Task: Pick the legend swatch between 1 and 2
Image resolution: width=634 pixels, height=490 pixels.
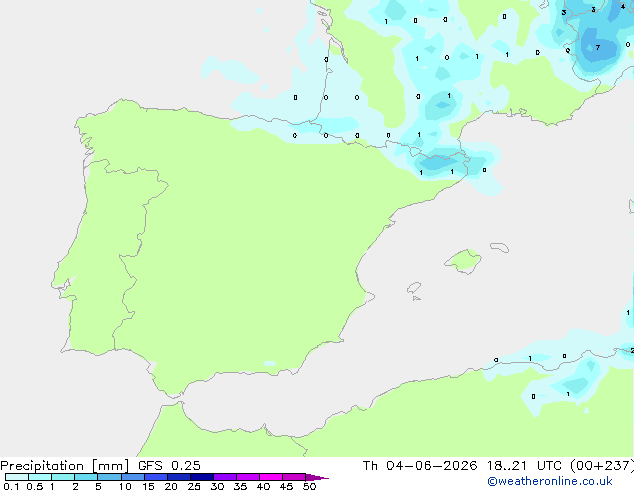Action: coord(63,477)
